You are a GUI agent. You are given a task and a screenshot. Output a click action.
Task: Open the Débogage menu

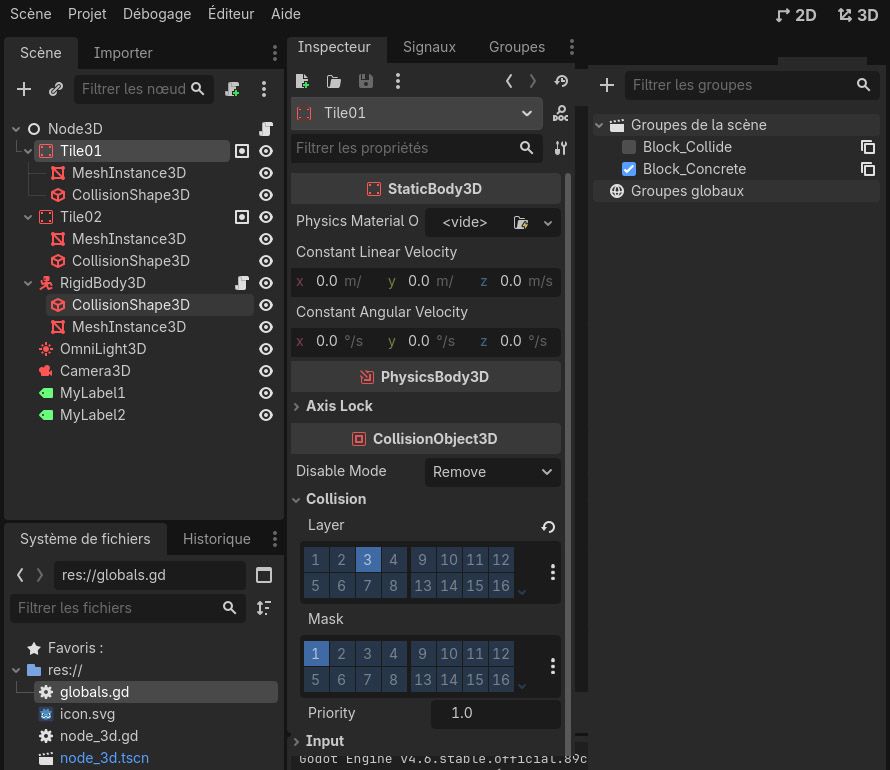pyautogui.click(x=157, y=14)
